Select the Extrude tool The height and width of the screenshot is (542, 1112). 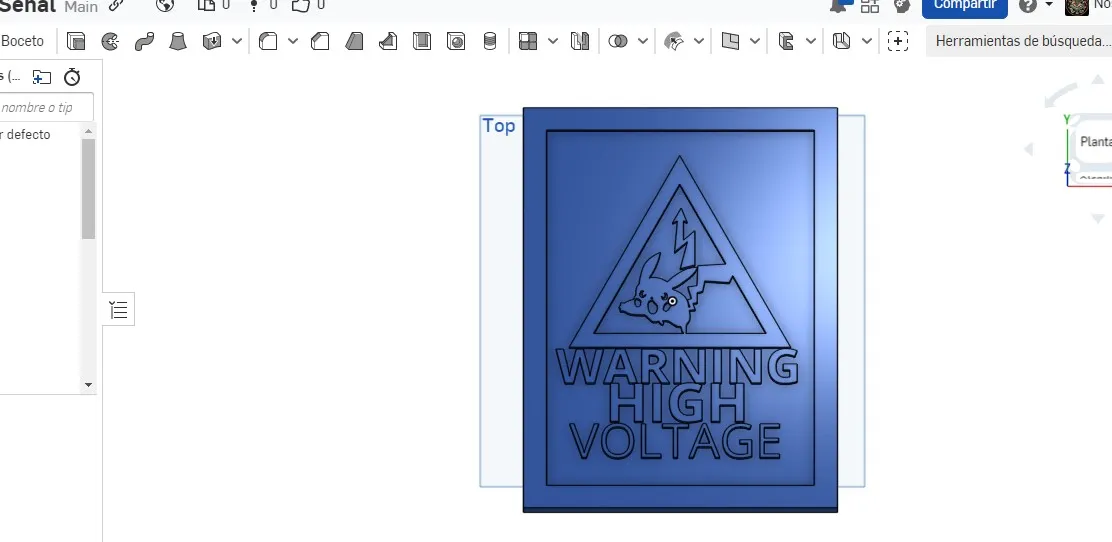point(77,41)
